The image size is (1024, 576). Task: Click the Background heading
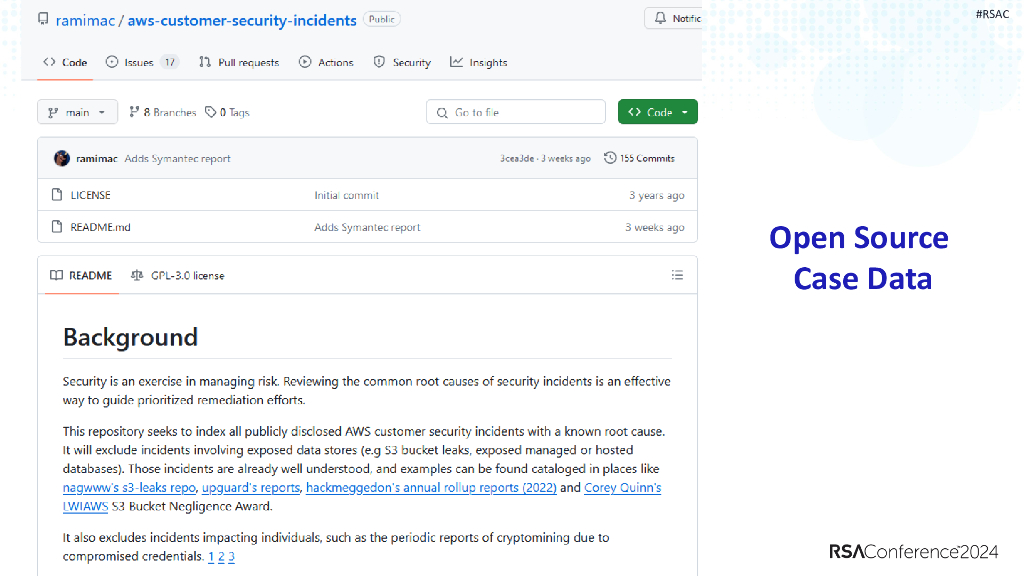click(x=130, y=337)
